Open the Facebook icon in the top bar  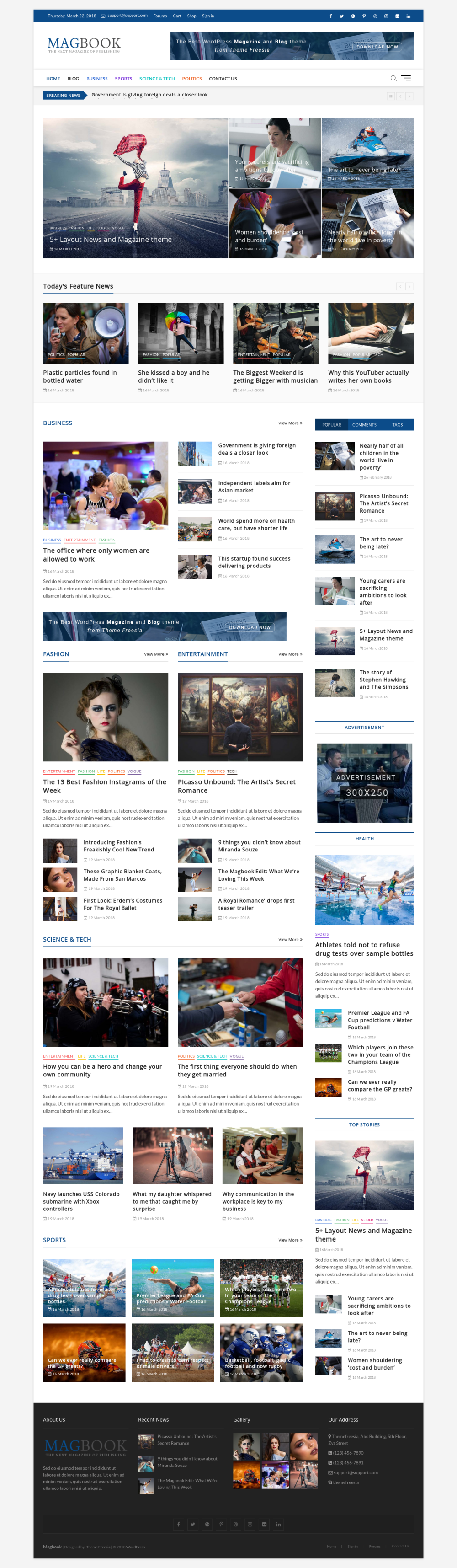pos(330,16)
